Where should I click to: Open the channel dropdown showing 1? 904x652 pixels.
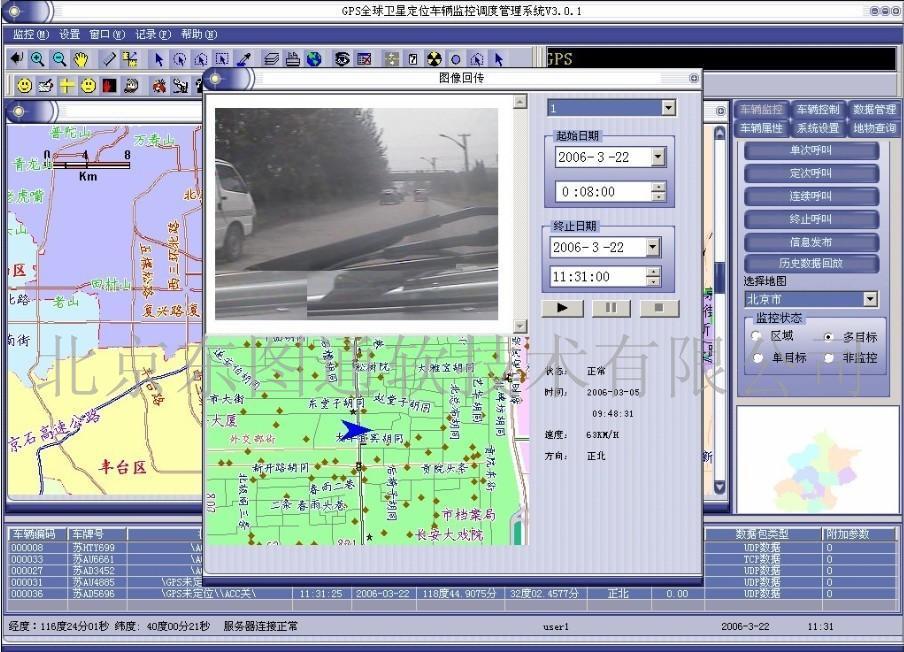point(668,107)
